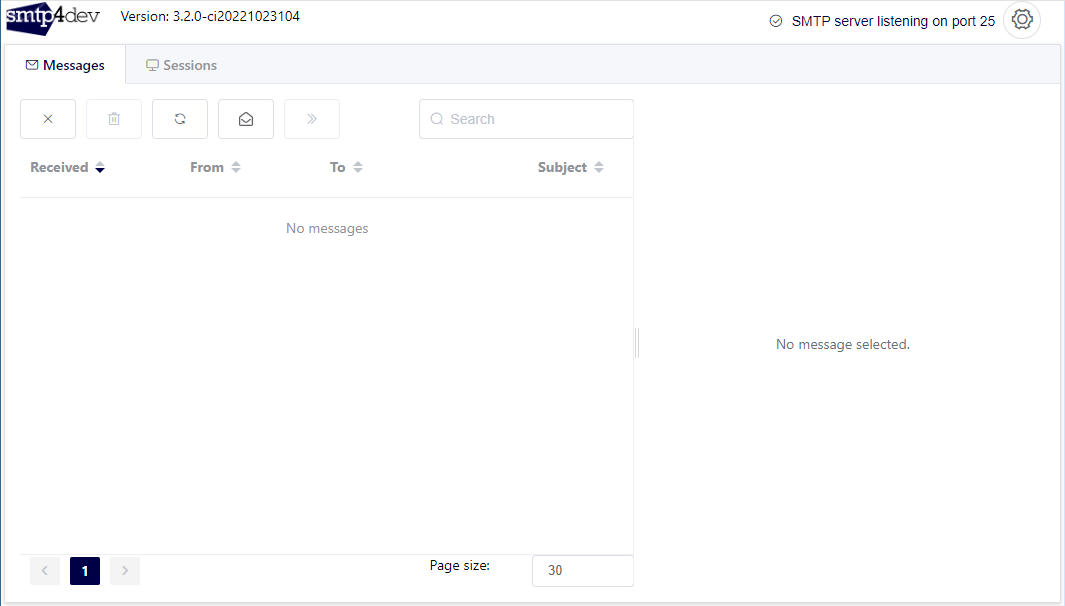The width and height of the screenshot is (1065, 606).
Task: Click the relay message double-arrow icon
Action: (312, 119)
